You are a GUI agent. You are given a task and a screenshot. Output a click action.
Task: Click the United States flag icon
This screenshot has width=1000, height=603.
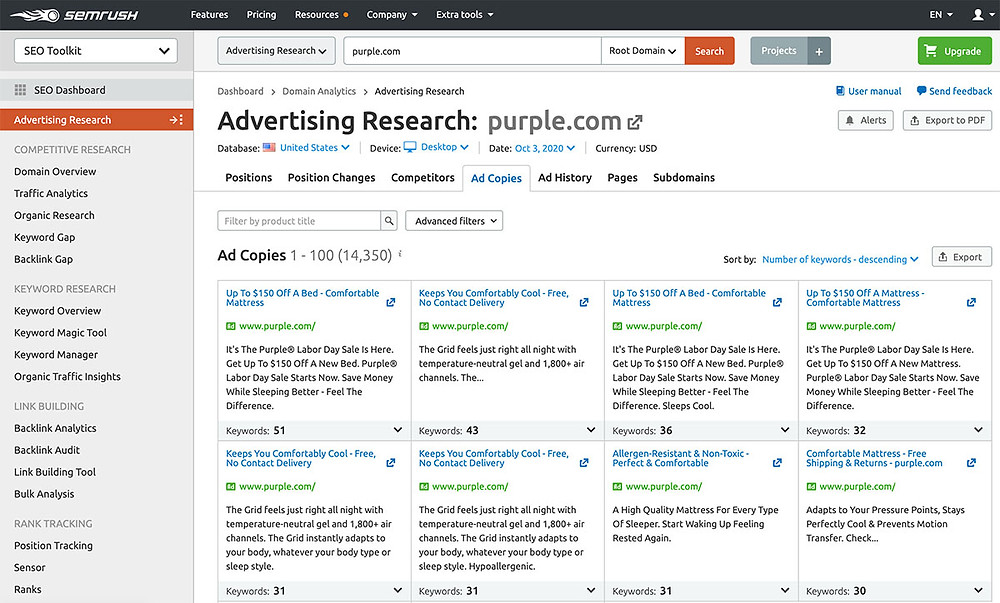[x=269, y=147]
